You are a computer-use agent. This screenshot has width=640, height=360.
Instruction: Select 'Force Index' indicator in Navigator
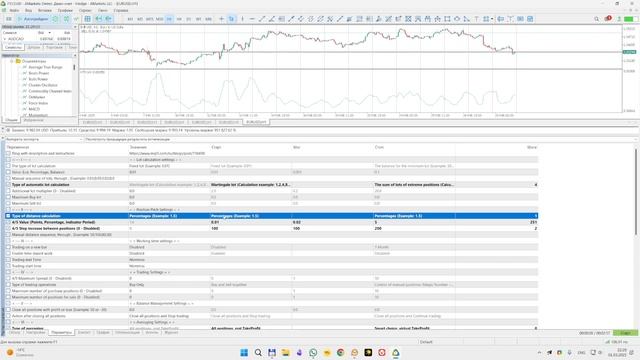click(x=38, y=103)
